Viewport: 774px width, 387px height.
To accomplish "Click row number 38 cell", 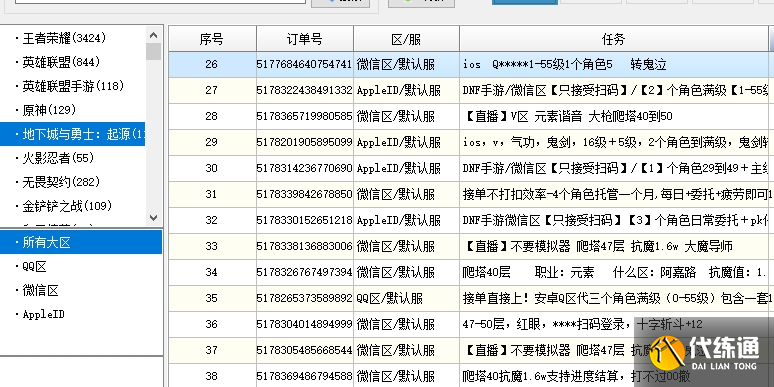I will [x=212, y=377].
